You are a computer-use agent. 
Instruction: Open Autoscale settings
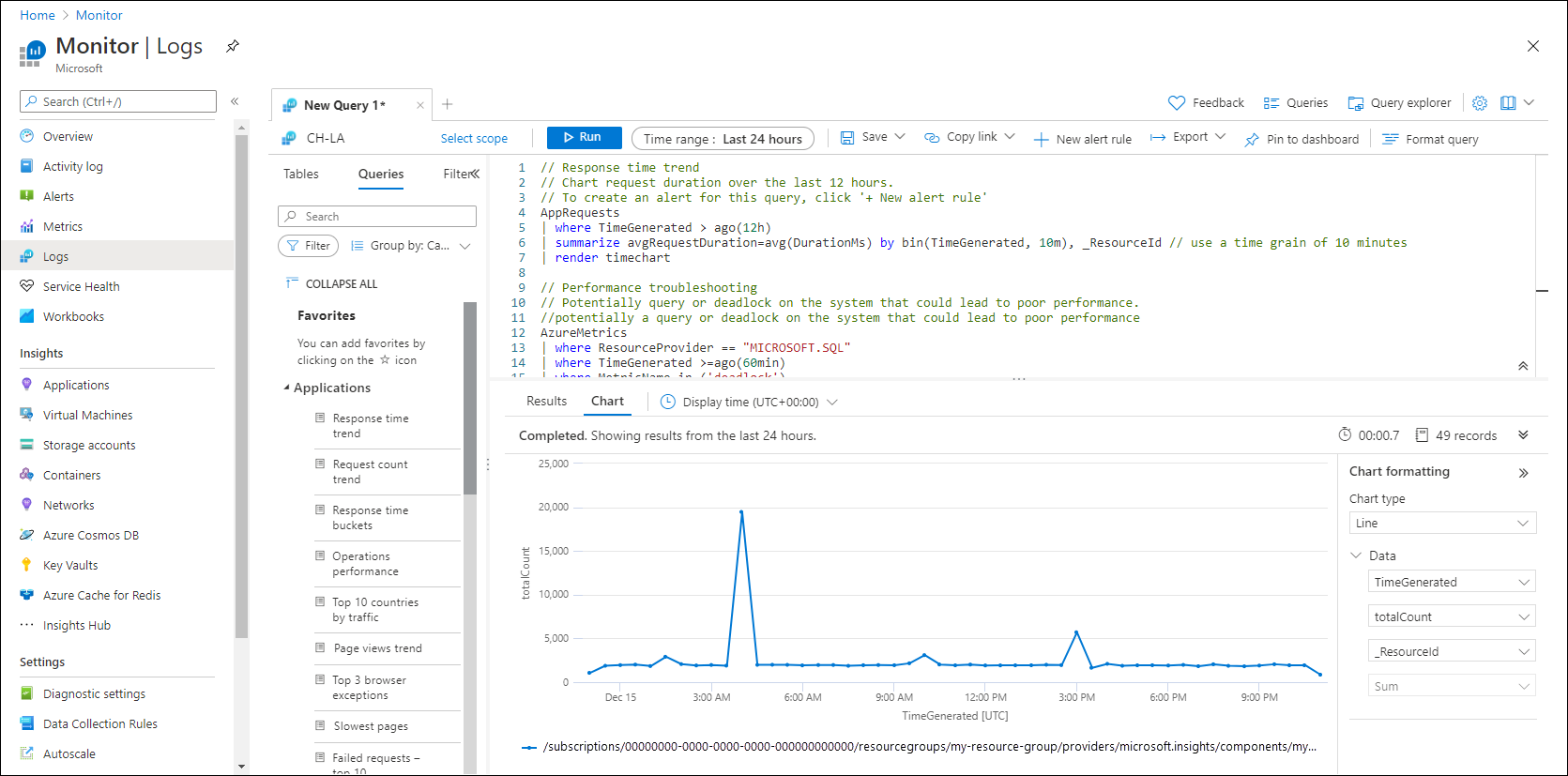click(69, 753)
